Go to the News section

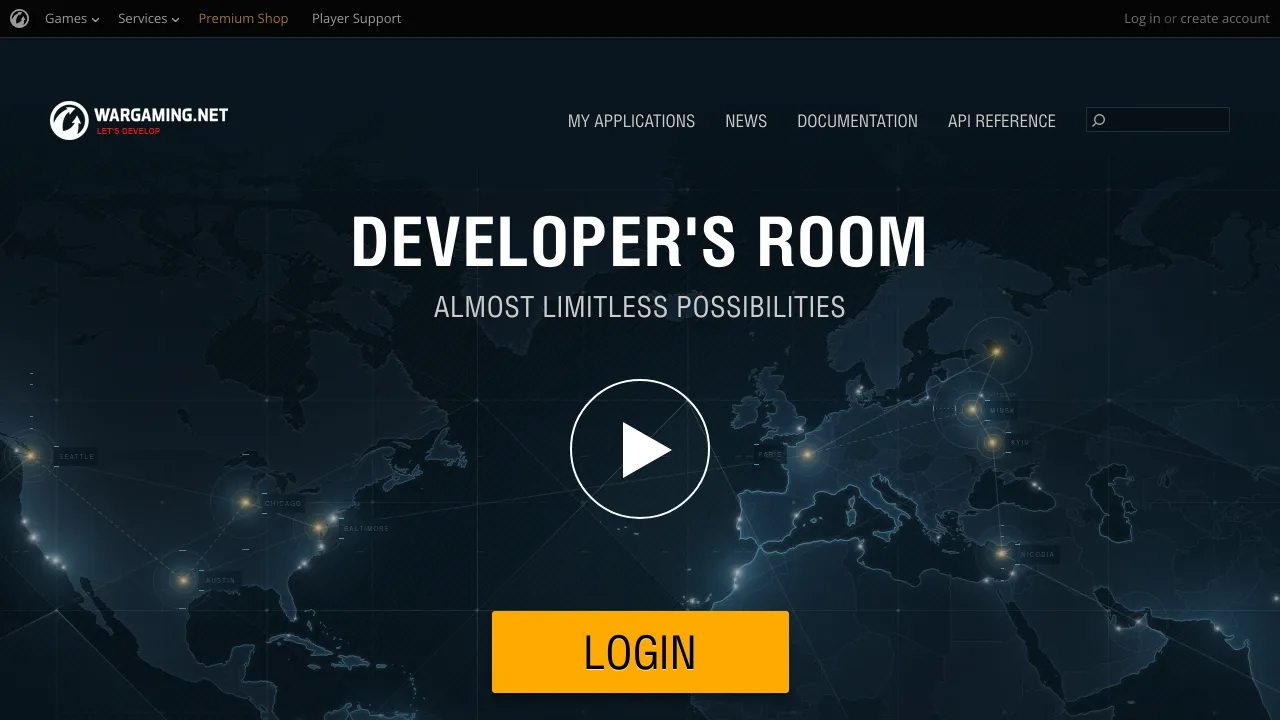[x=746, y=121]
